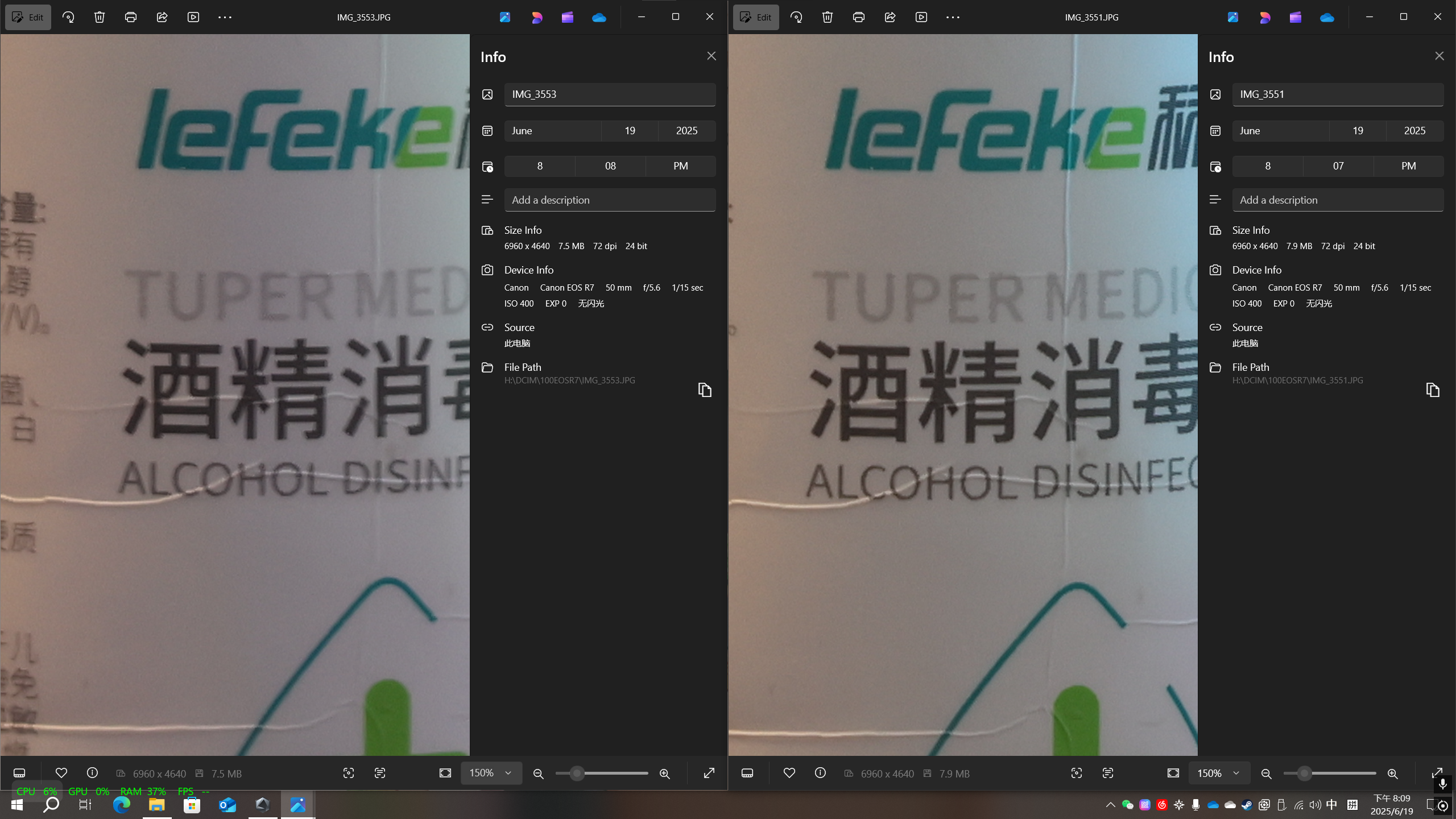
Task: Click Edit button in IMG_3551 window
Action: pos(756,17)
